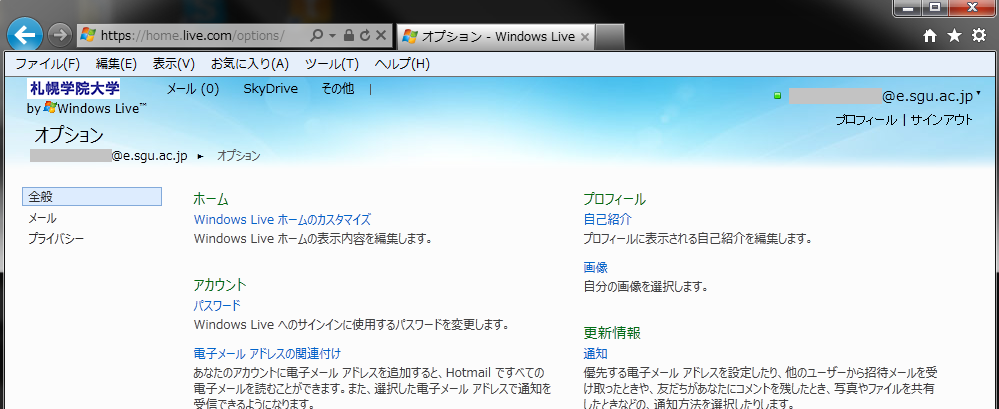Click the Windows Live flag logo under university name
This screenshot has width=999, height=409.
pyautogui.click(x=49, y=108)
